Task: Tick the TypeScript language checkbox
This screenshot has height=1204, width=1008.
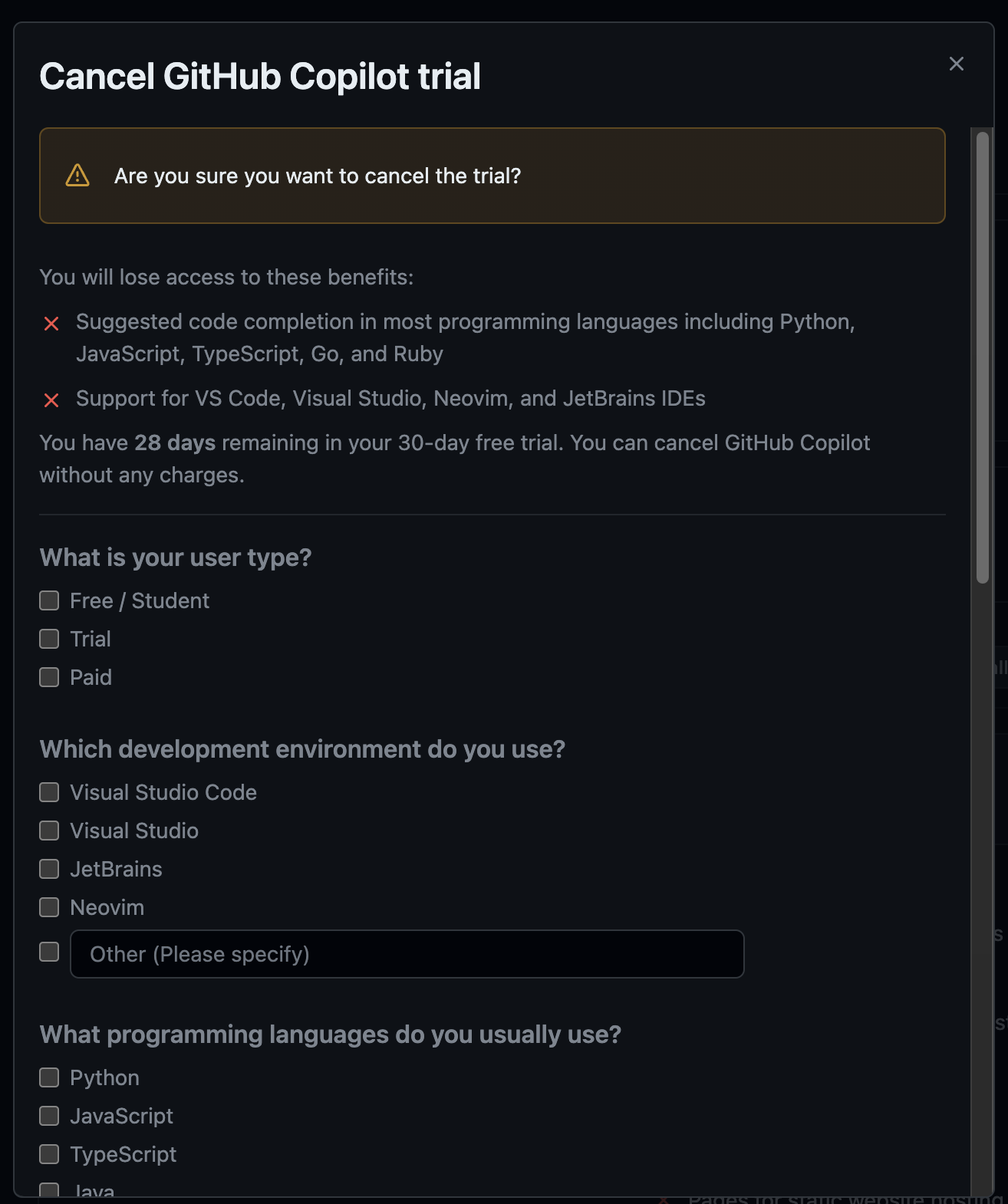Action: tap(49, 1154)
